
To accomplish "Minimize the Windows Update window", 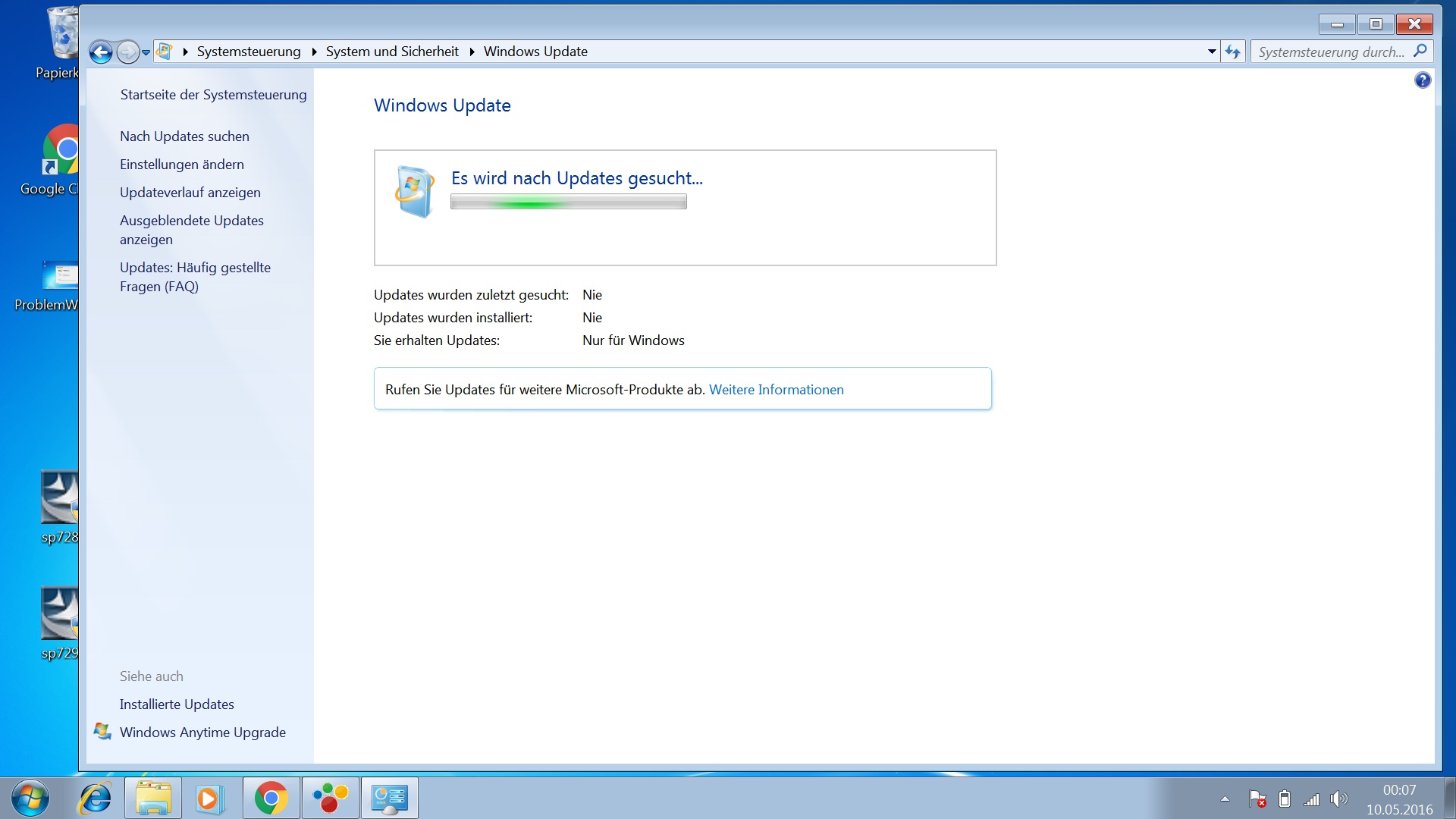I will click(1338, 24).
